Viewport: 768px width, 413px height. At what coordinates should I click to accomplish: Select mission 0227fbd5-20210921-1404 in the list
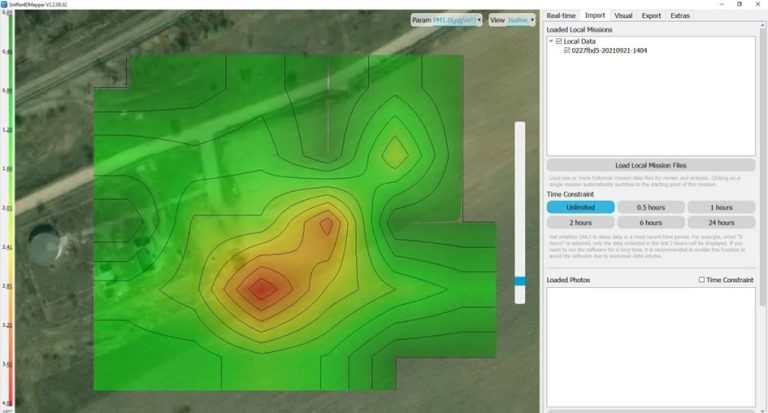(x=609, y=50)
